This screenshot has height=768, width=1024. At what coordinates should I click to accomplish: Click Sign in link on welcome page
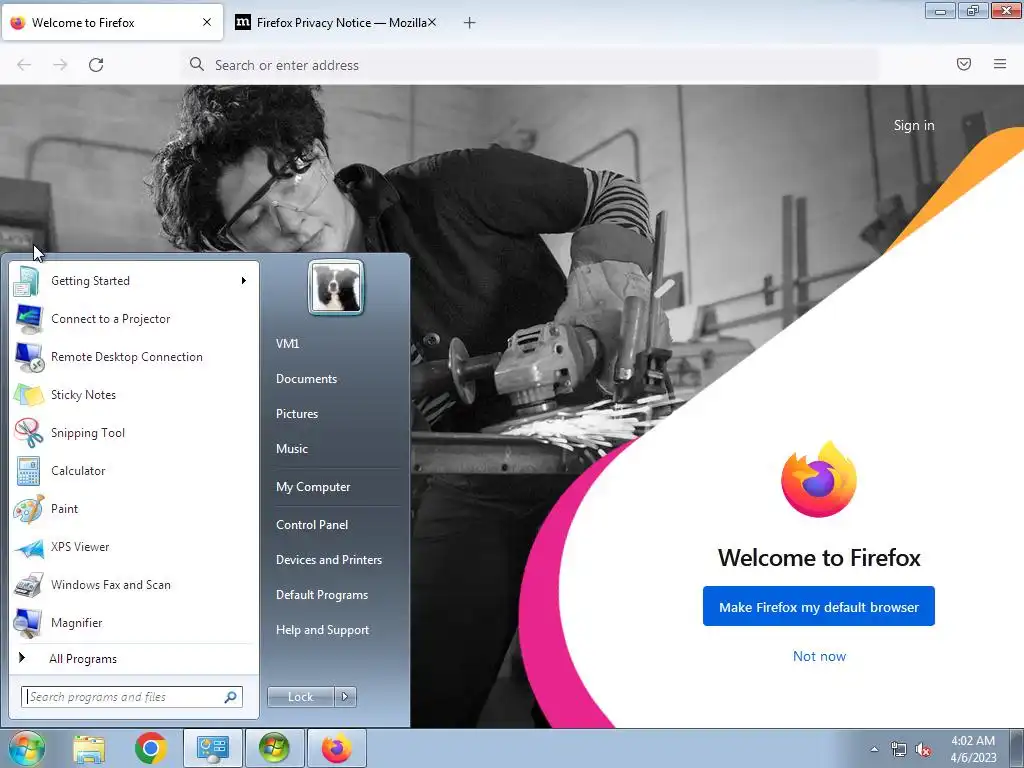(x=914, y=125)
